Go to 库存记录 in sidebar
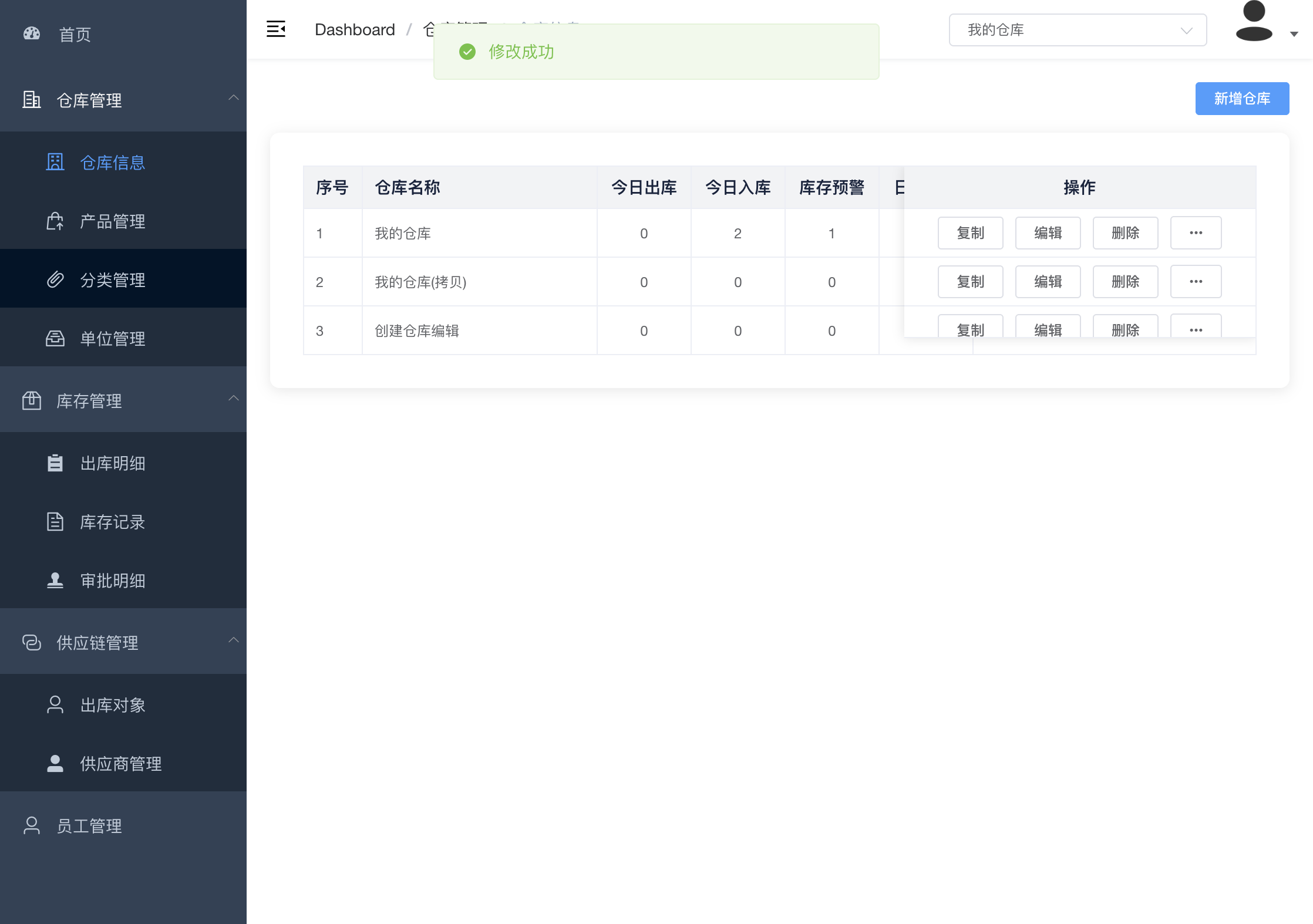The image size is (1313, 924). tap(112, 522)
